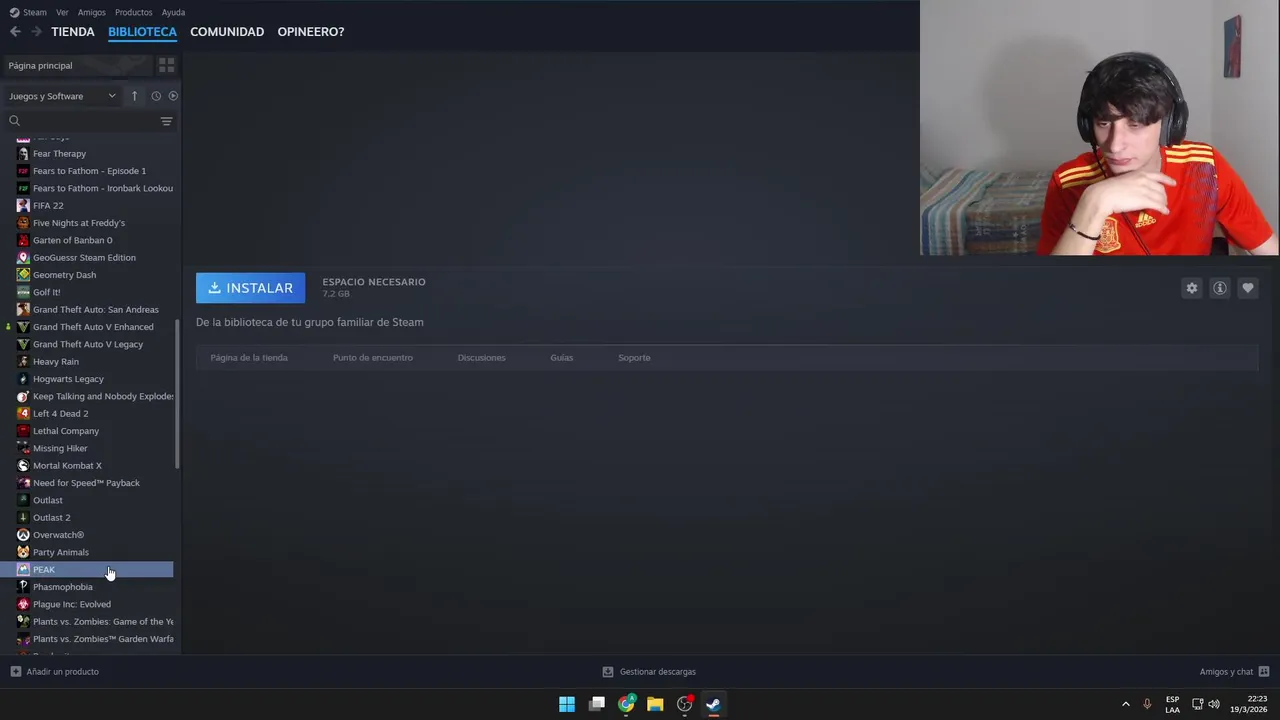
Task: Open the COMUNIDAD section
Action: (x=227, y=32)
